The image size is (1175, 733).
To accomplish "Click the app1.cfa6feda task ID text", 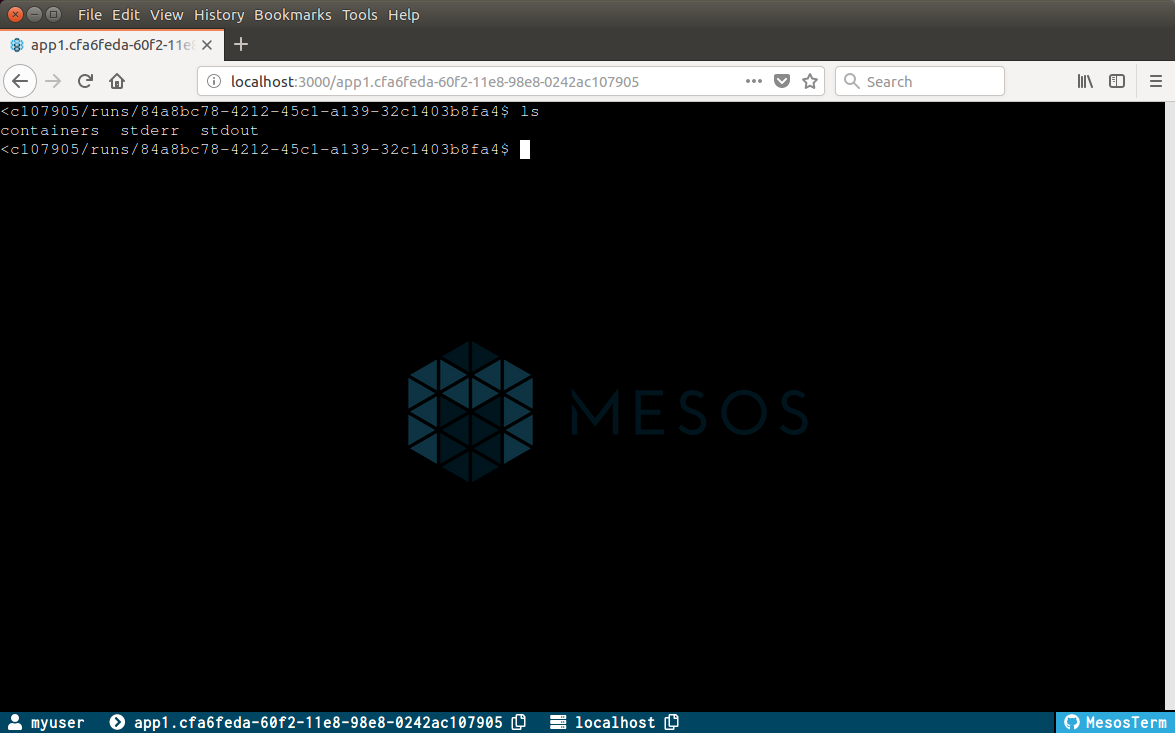I will coord(318,723).
